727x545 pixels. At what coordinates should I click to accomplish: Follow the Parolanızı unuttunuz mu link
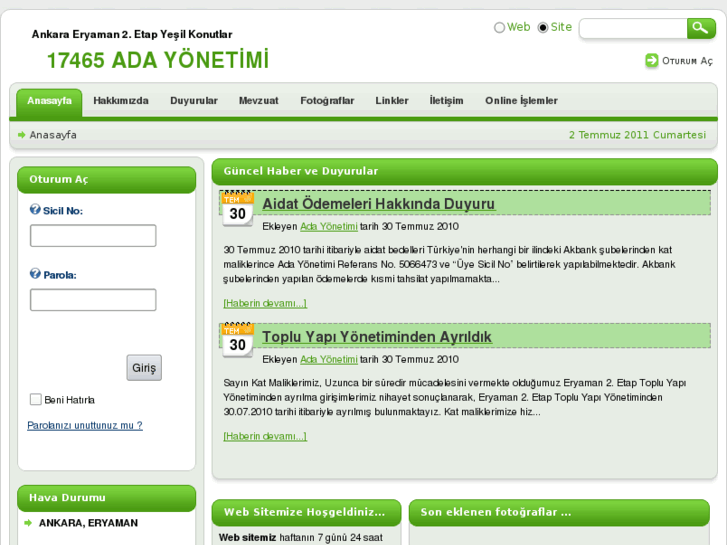pos(85,425)
